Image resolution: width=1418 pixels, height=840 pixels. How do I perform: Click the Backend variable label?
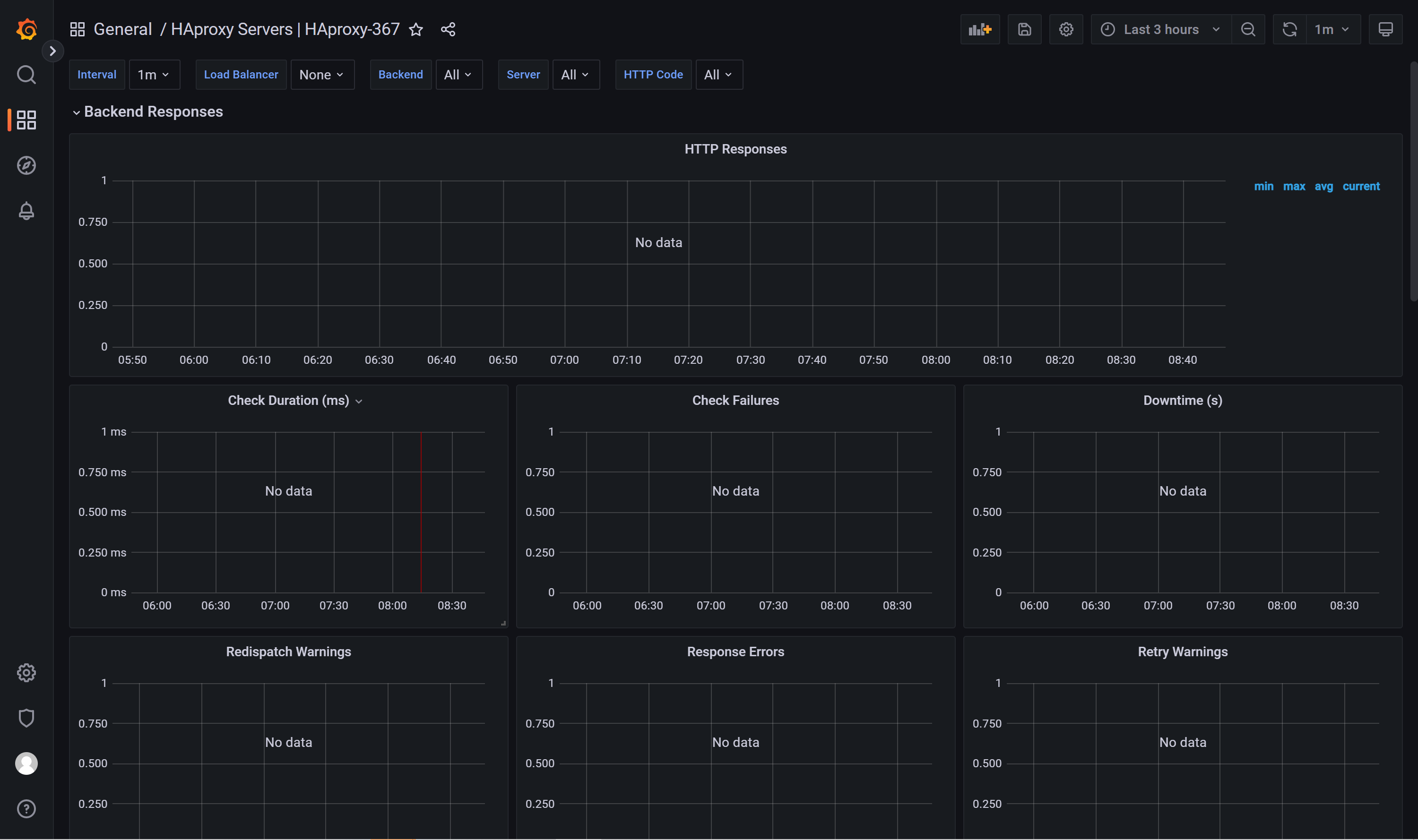click(x=400, y=75)
